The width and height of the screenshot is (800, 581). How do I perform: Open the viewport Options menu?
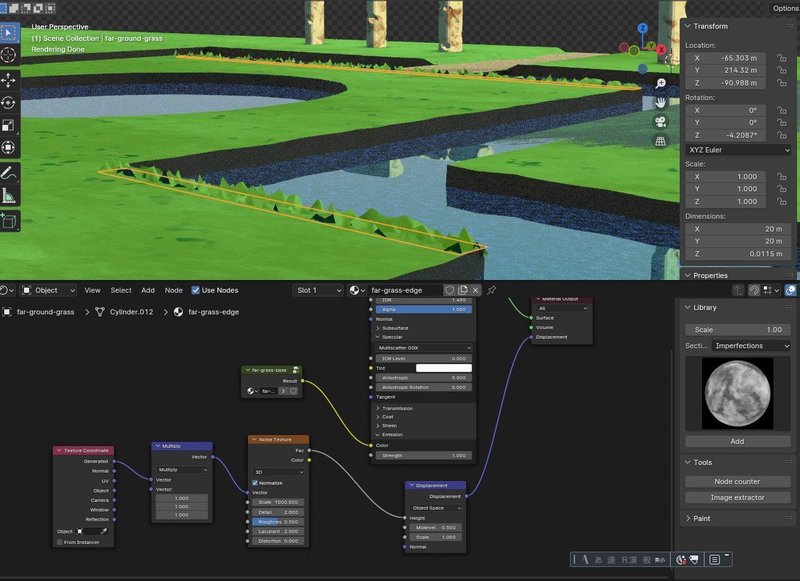point(785,8)
